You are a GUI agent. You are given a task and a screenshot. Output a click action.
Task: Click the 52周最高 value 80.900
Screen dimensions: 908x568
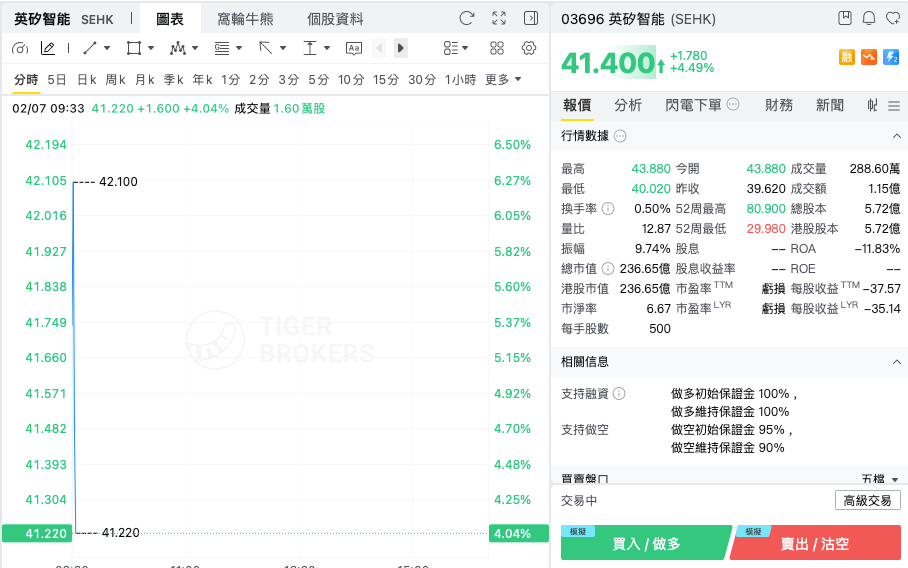pos(766,208)
